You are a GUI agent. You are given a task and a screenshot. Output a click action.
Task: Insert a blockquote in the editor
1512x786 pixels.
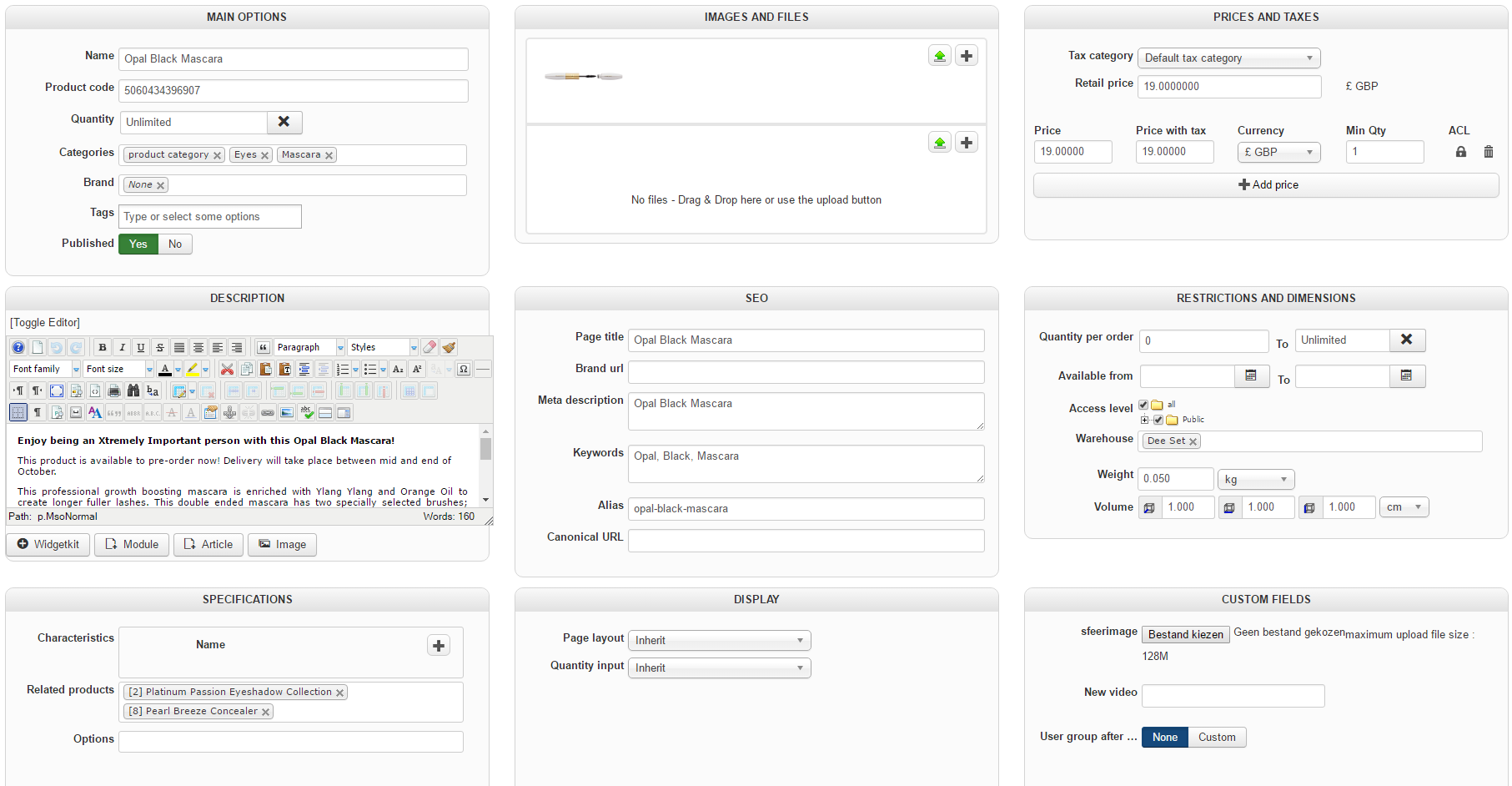pos(264,347)
